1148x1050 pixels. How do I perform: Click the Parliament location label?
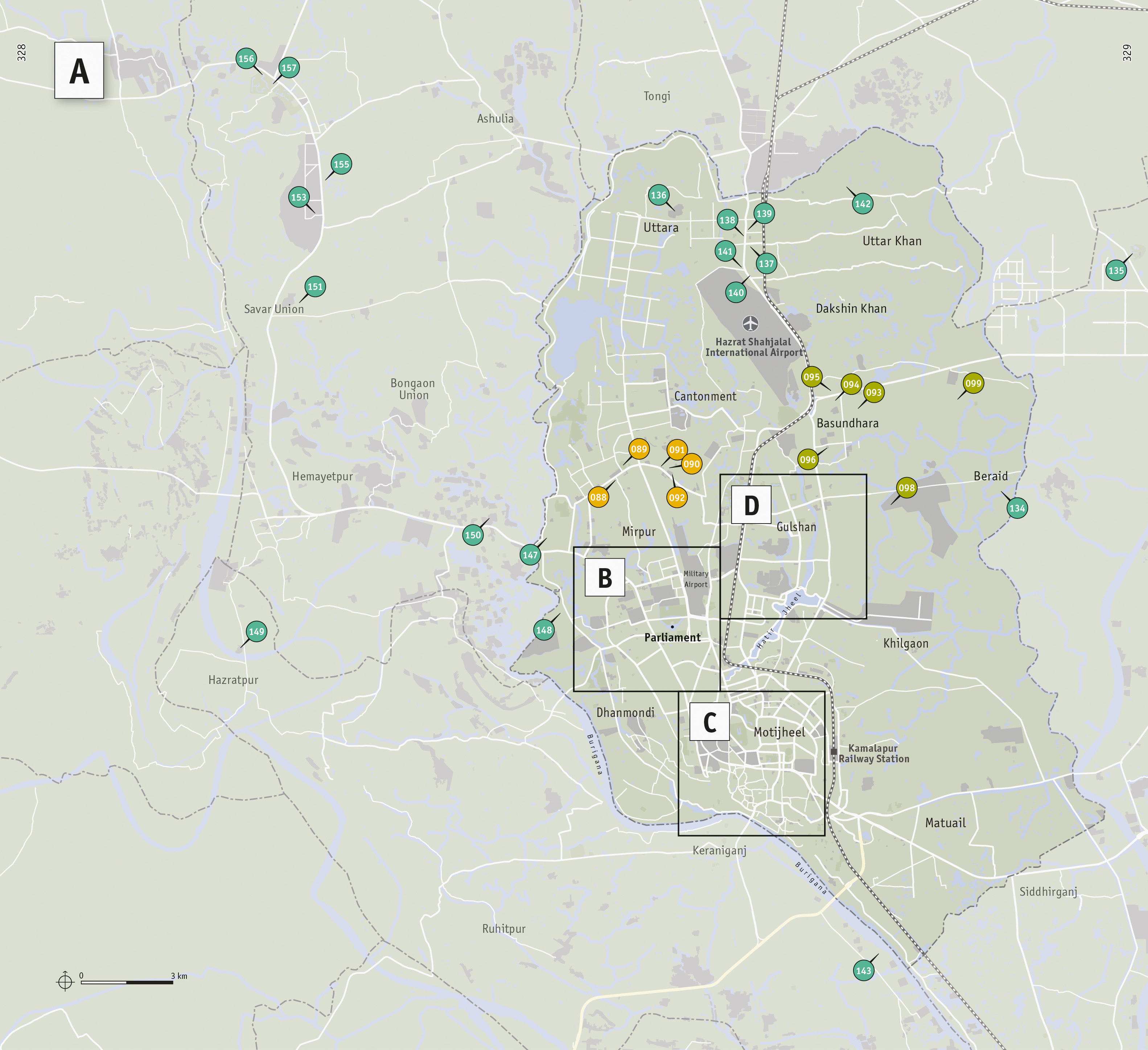tap(672, 637)
